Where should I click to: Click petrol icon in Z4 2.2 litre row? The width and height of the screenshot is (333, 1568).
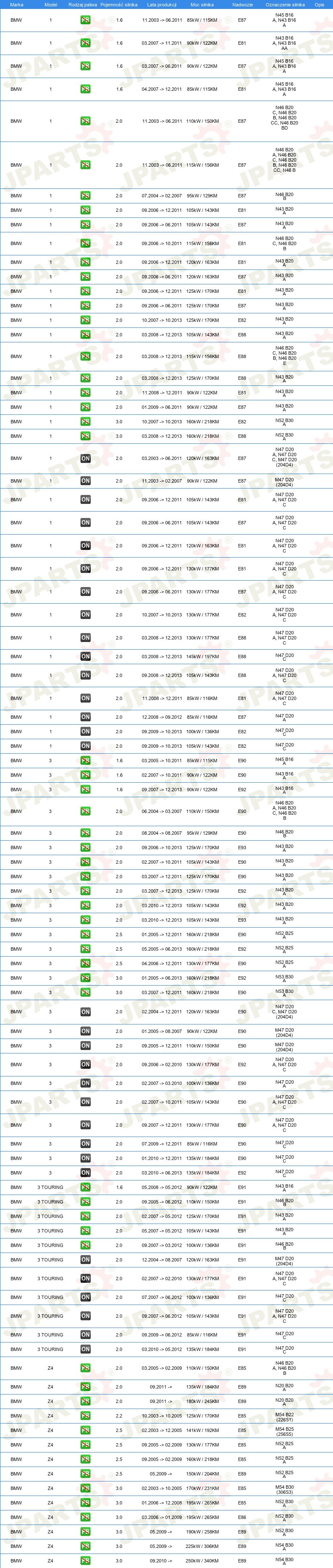pos(85,1415)
